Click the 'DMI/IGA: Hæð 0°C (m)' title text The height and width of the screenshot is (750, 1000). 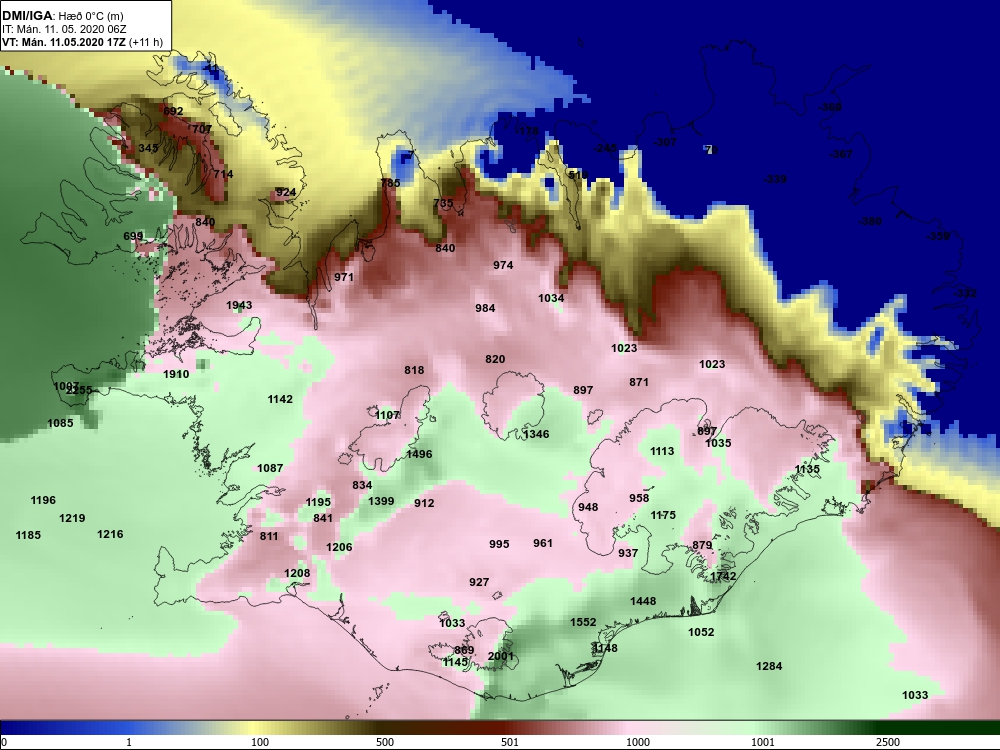coord(62,16)
